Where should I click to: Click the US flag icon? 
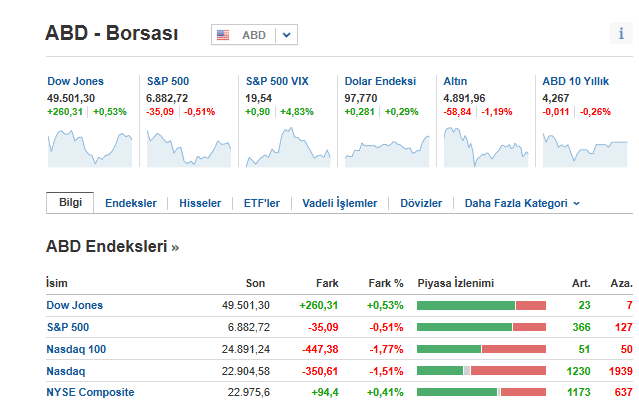pos(223,35)
